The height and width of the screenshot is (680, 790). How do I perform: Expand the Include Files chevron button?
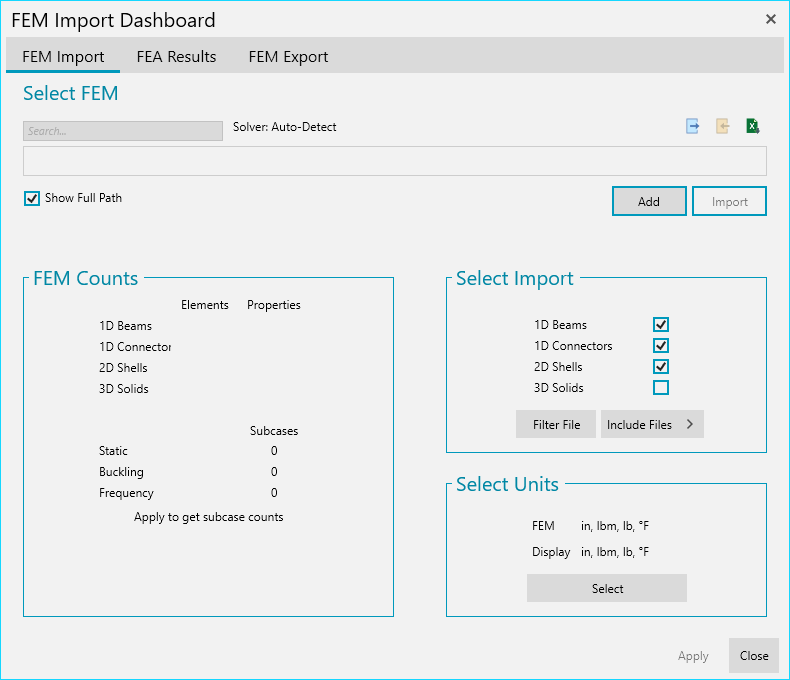coord(652,424)
